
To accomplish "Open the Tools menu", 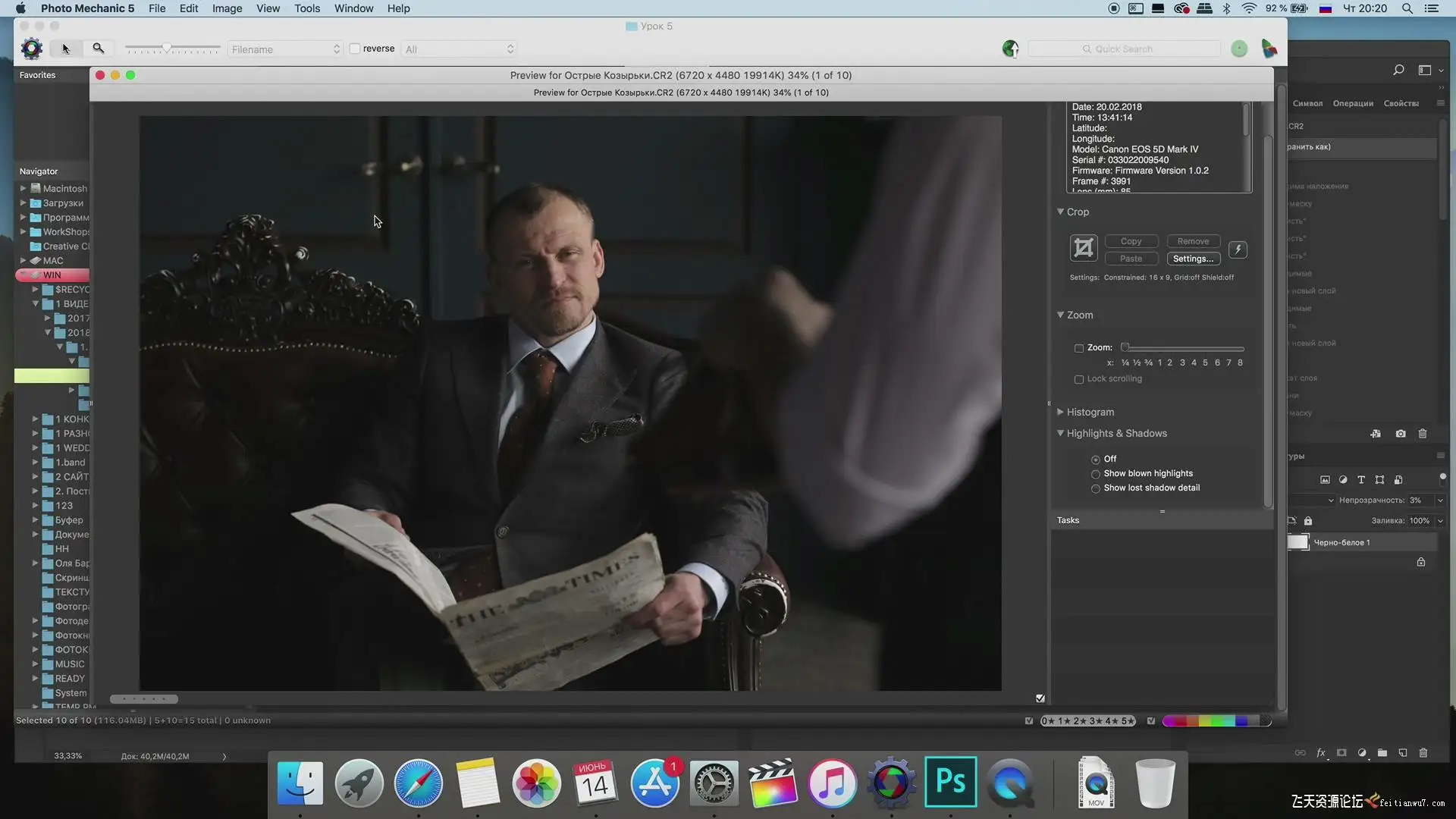I will pyautogui.click(x=306, y=8).
